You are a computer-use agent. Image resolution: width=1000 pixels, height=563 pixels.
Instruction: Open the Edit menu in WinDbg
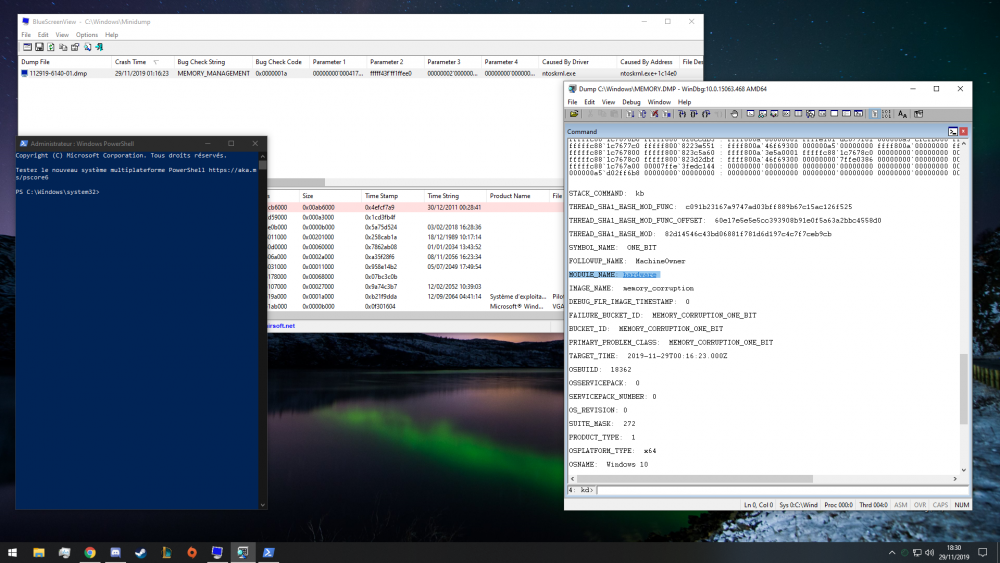tap(589, 102)
